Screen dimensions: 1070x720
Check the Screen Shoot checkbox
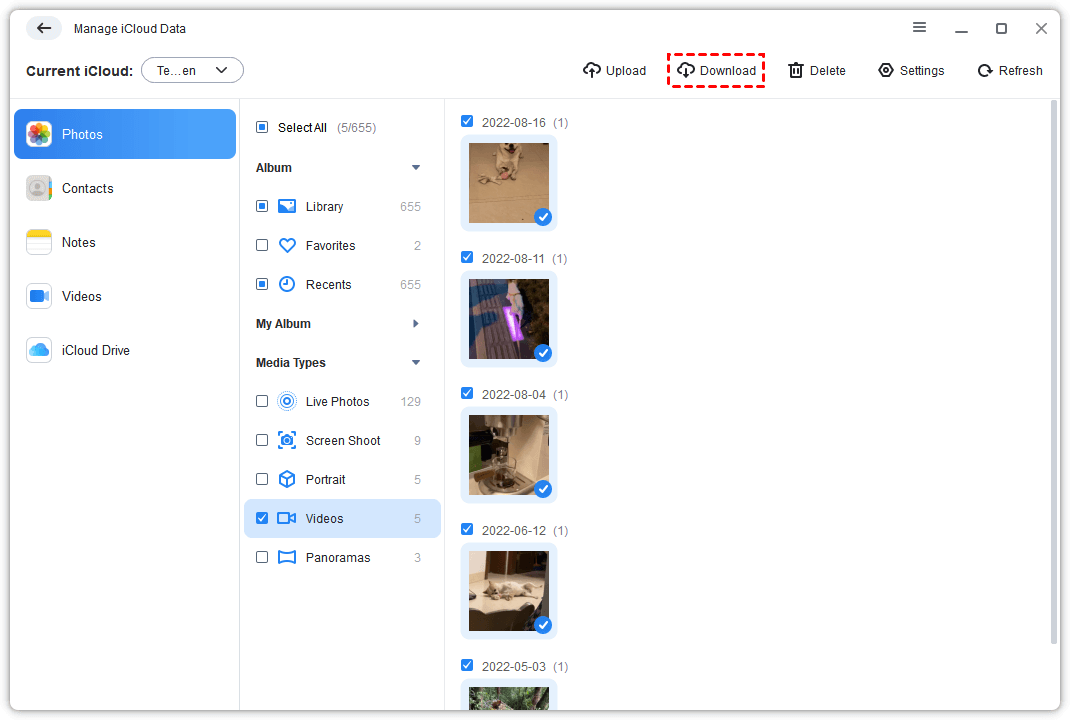click(262, 440)
